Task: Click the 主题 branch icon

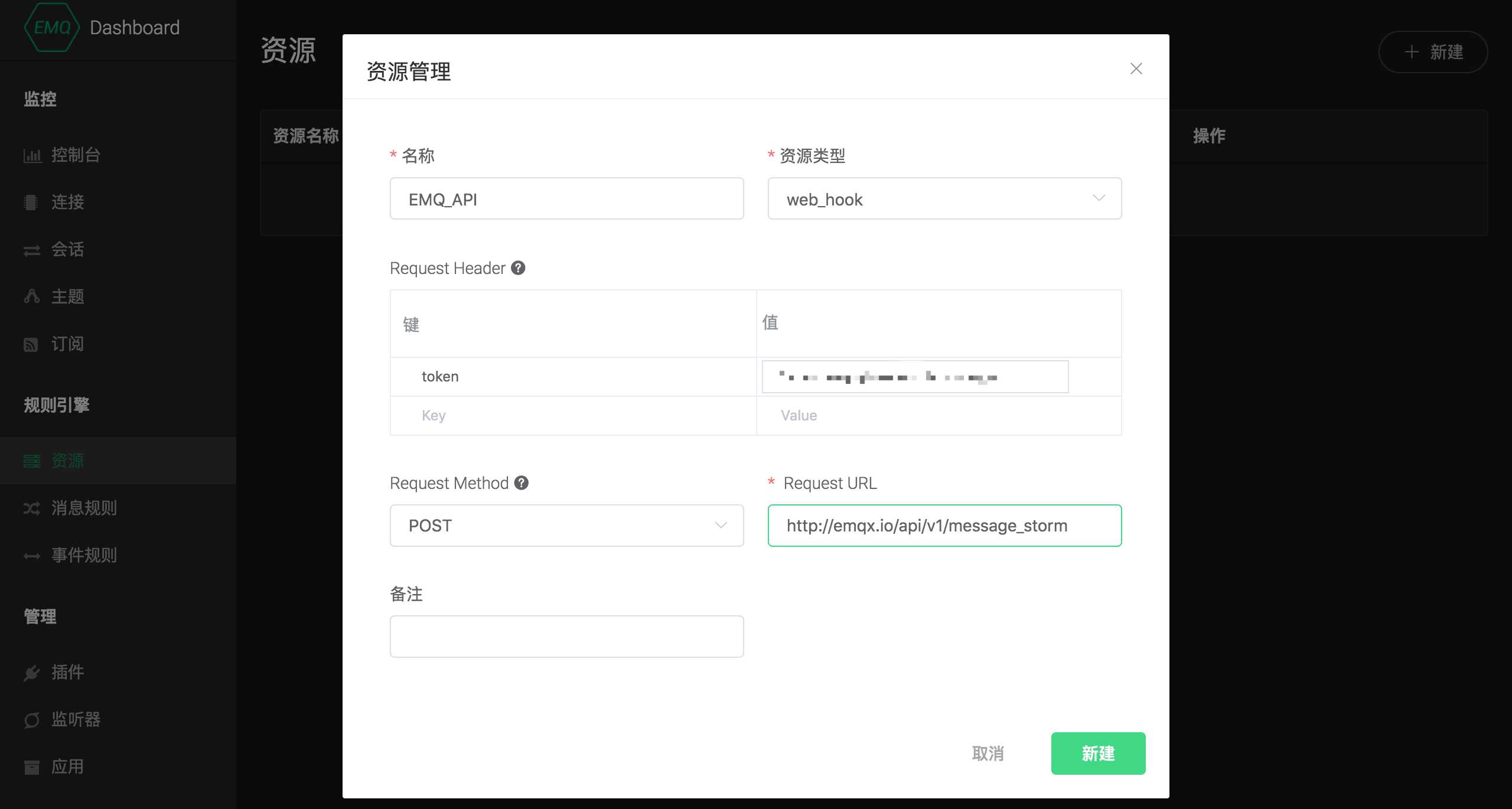Action: (x=31, y=296)
